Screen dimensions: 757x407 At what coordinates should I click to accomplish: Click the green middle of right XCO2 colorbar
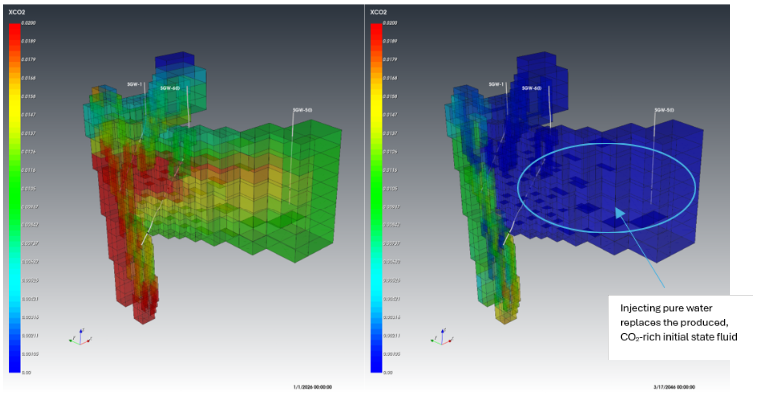[x=377, y=190]
